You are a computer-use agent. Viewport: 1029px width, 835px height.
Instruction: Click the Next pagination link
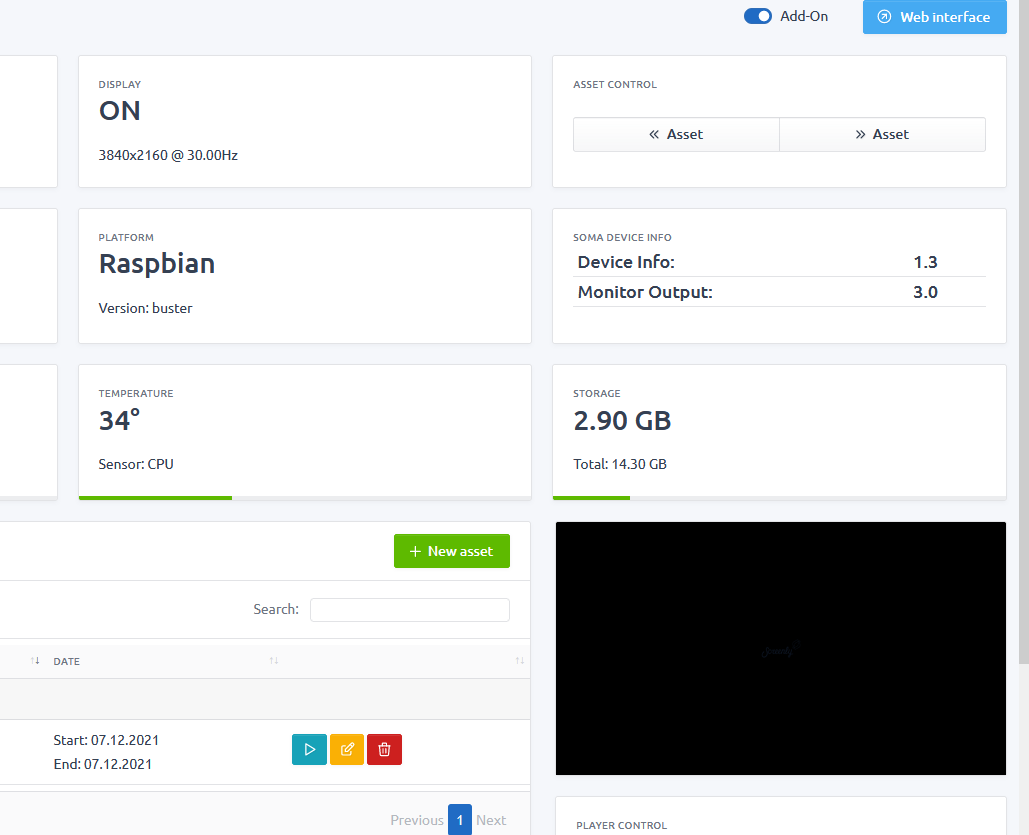tap(491, 819)
